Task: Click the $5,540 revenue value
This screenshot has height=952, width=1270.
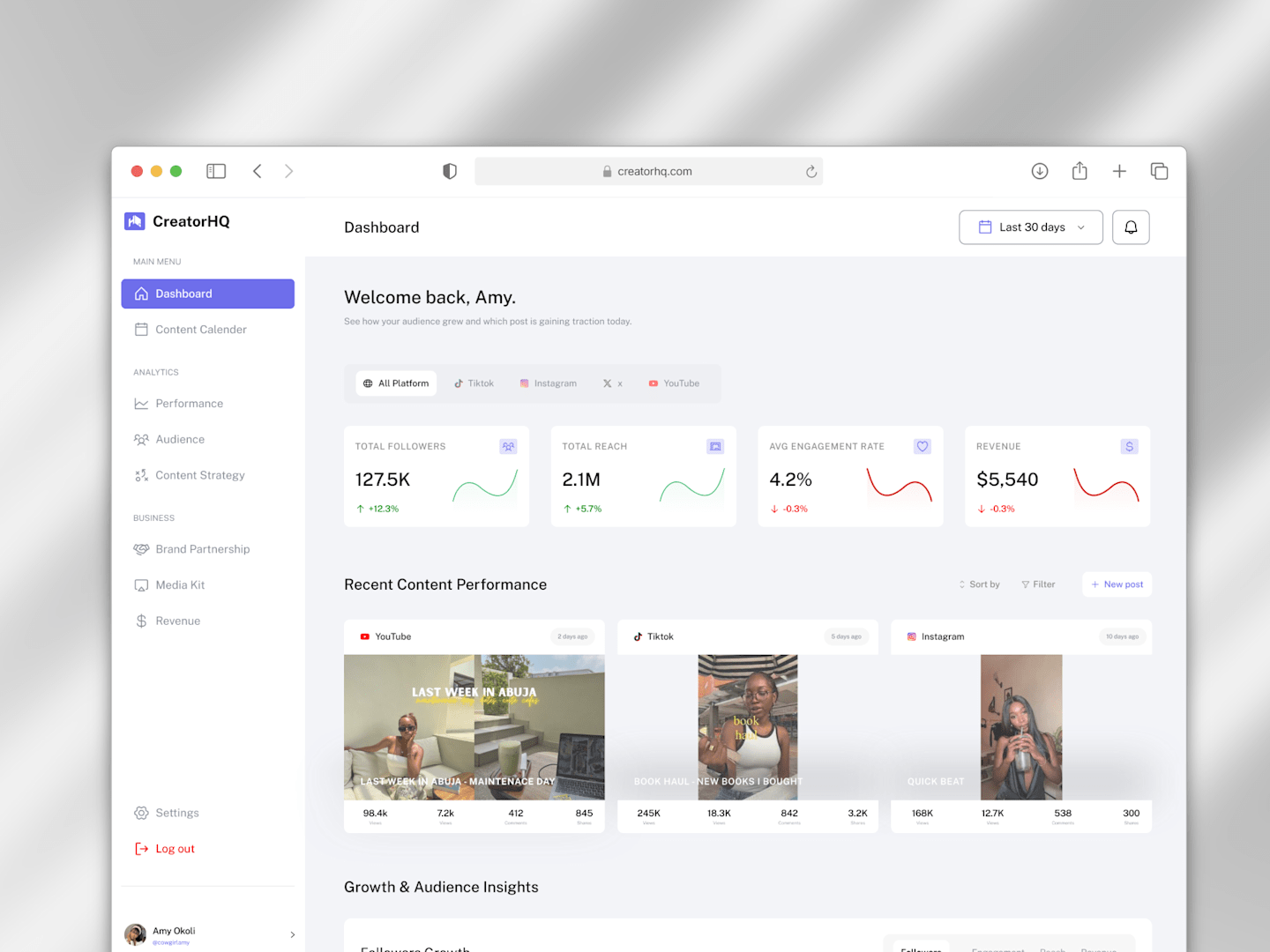Action: pyautogui.click(x=1007, y=480)
